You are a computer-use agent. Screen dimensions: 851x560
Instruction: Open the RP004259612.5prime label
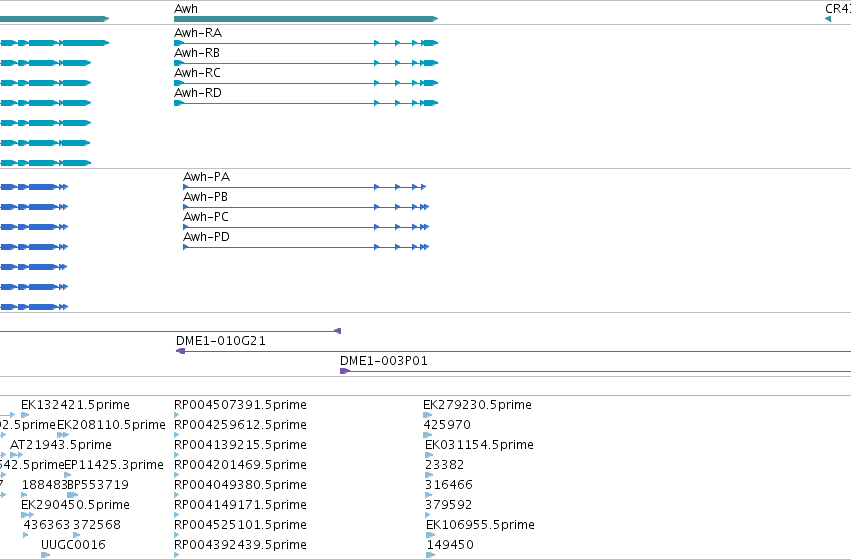[240, 425]
